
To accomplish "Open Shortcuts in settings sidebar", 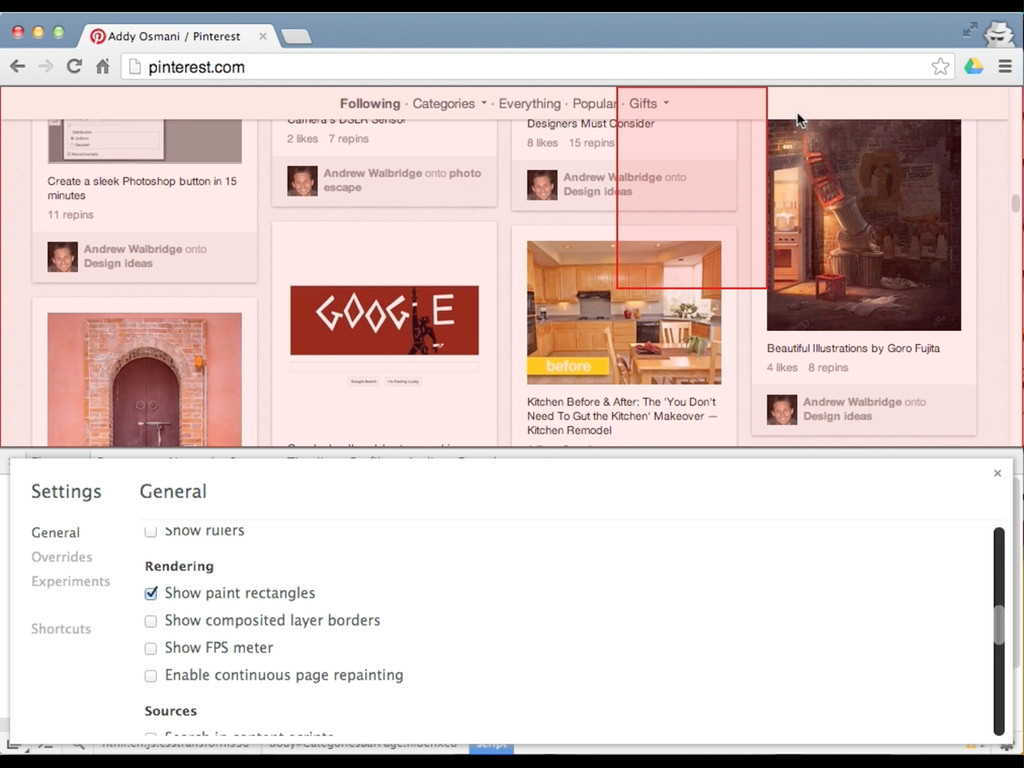I will [61, 629].
